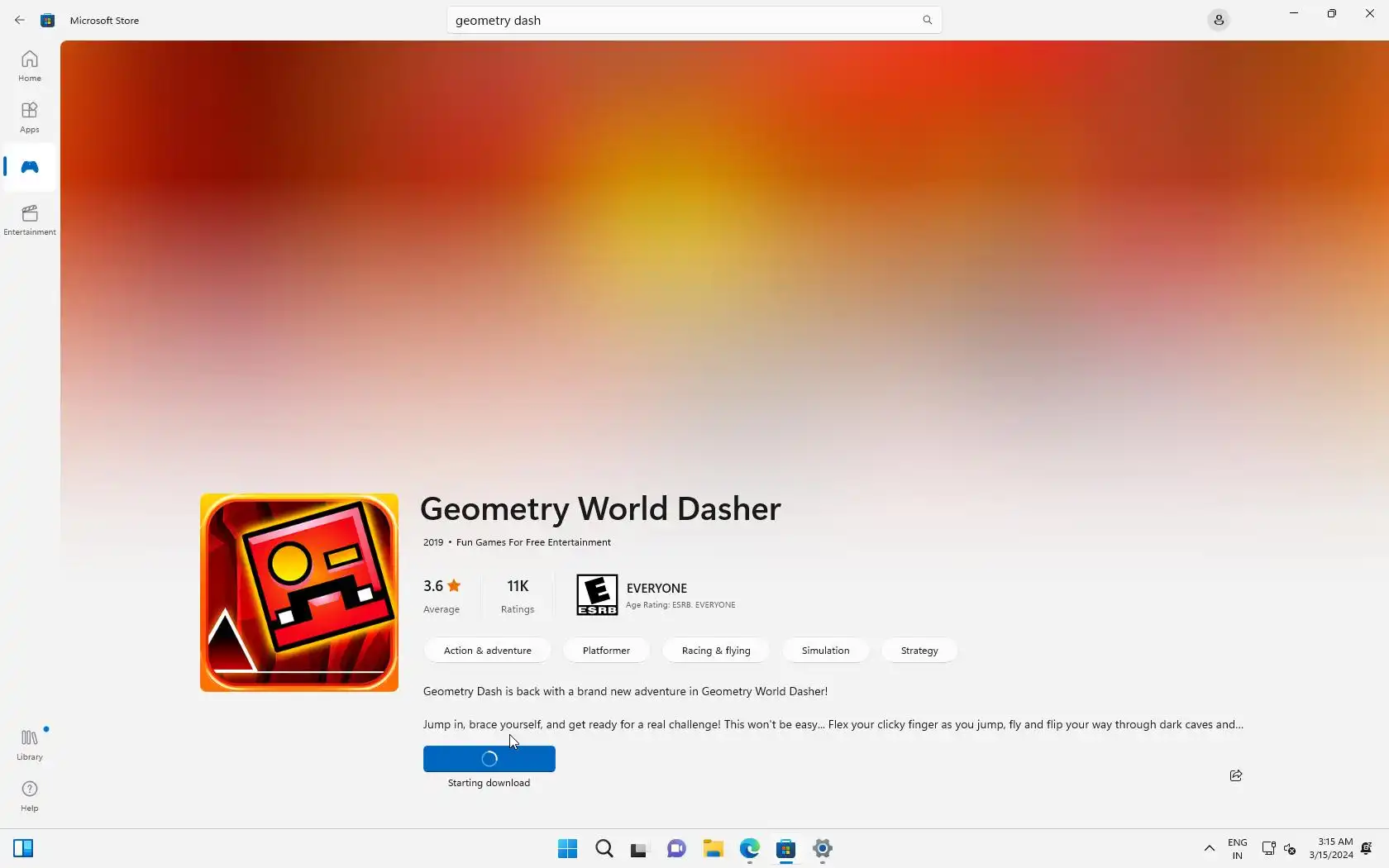Click the Microsoft Store taskbar icon
This screenshot has width=1389, height=868.
(x=785, y=849)
